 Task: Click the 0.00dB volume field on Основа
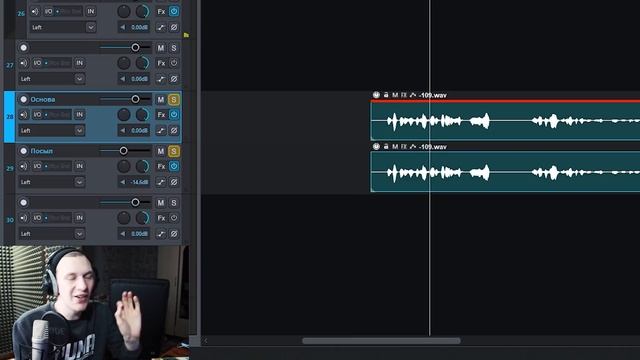(x=134, y=131)
